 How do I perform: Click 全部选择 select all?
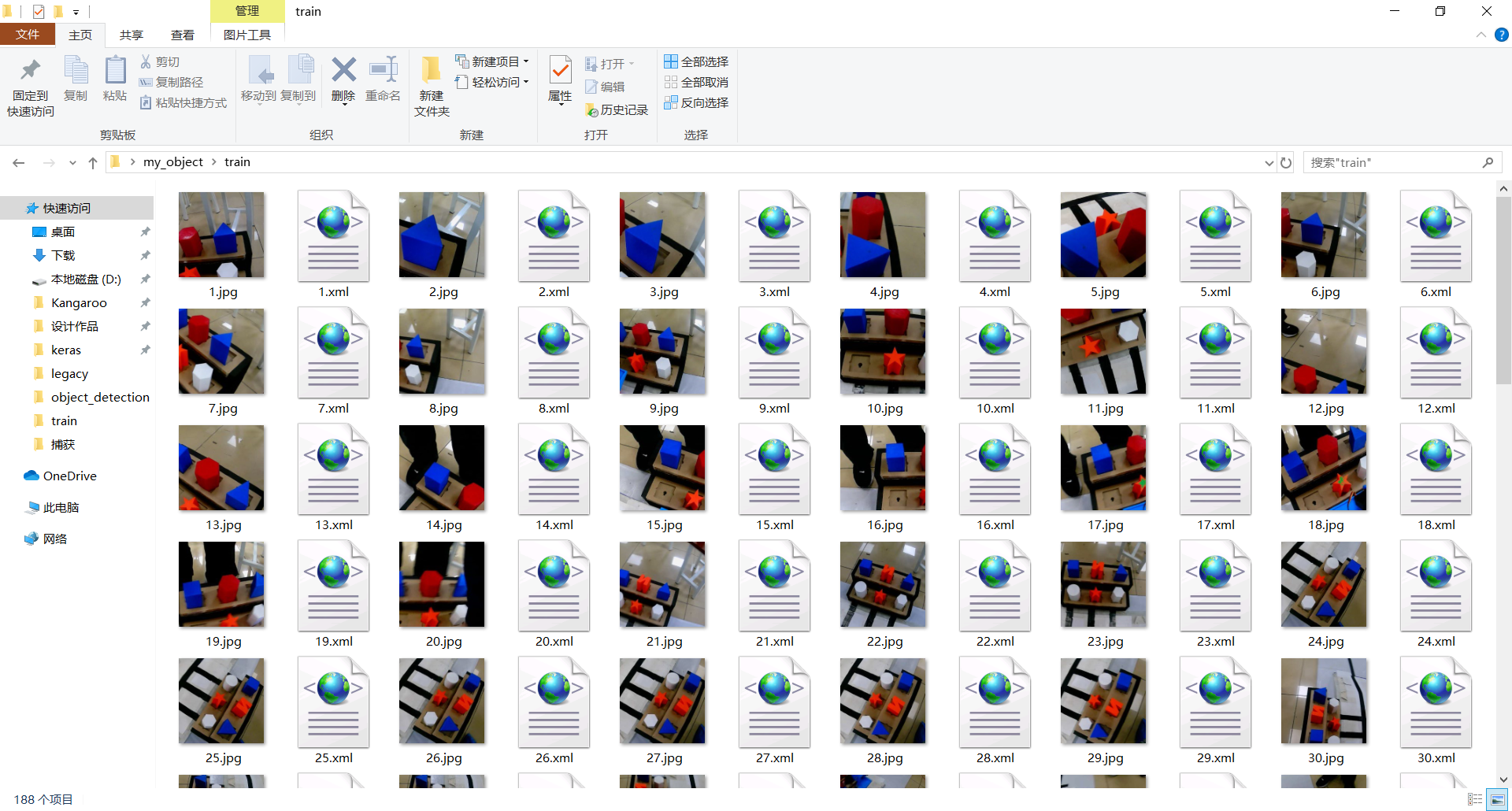pos(696,61)
